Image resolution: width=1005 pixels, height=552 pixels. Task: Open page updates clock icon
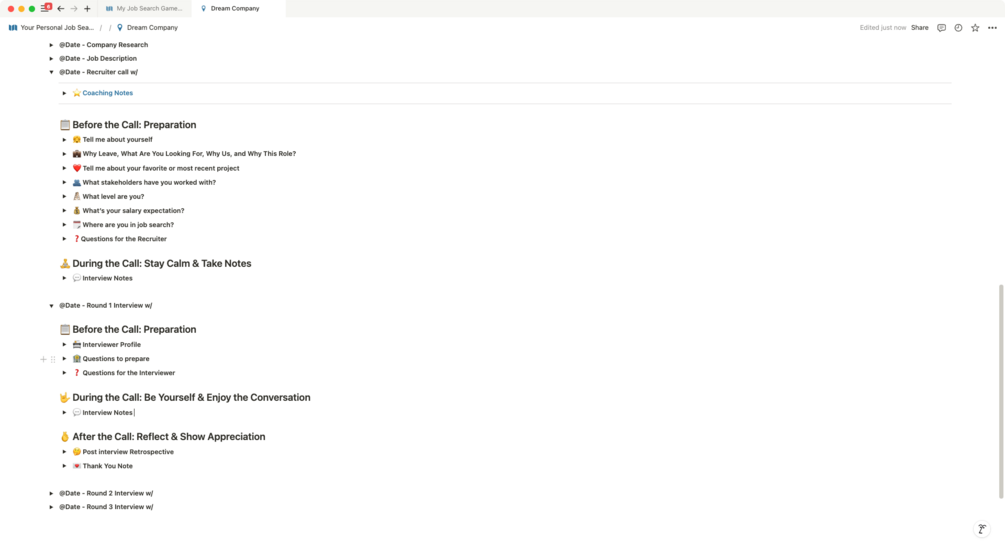(958, 28)
